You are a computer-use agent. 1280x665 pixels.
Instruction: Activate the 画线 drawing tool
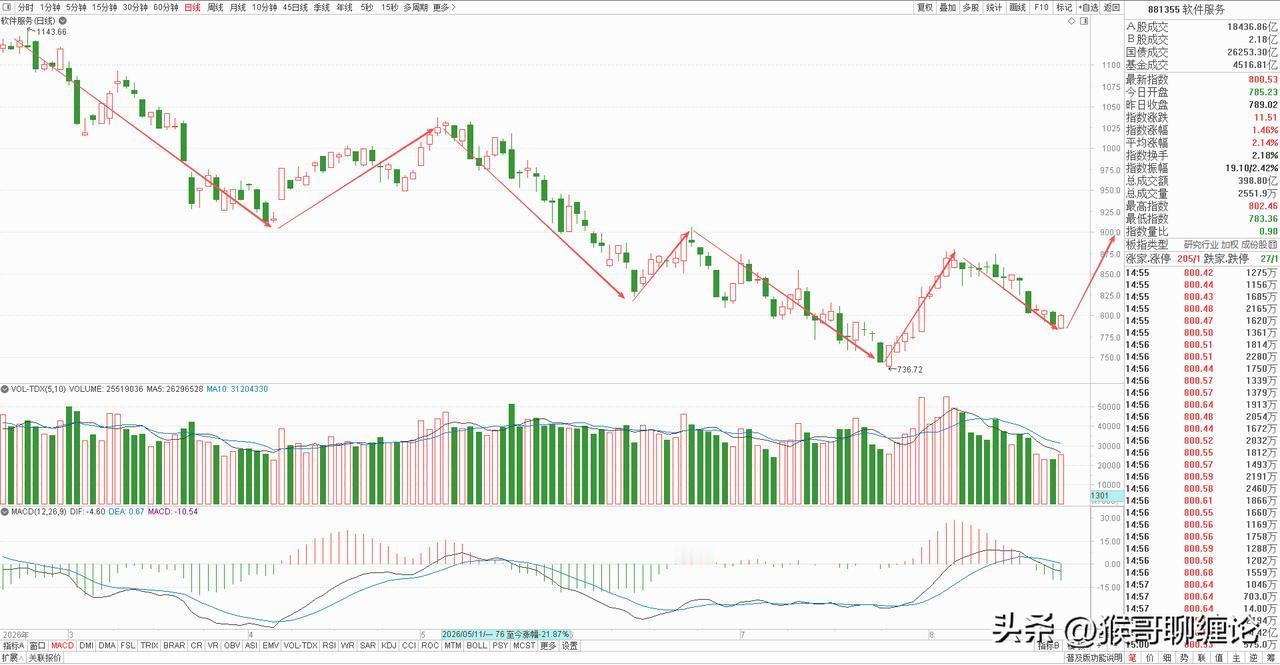point(1018,7)
